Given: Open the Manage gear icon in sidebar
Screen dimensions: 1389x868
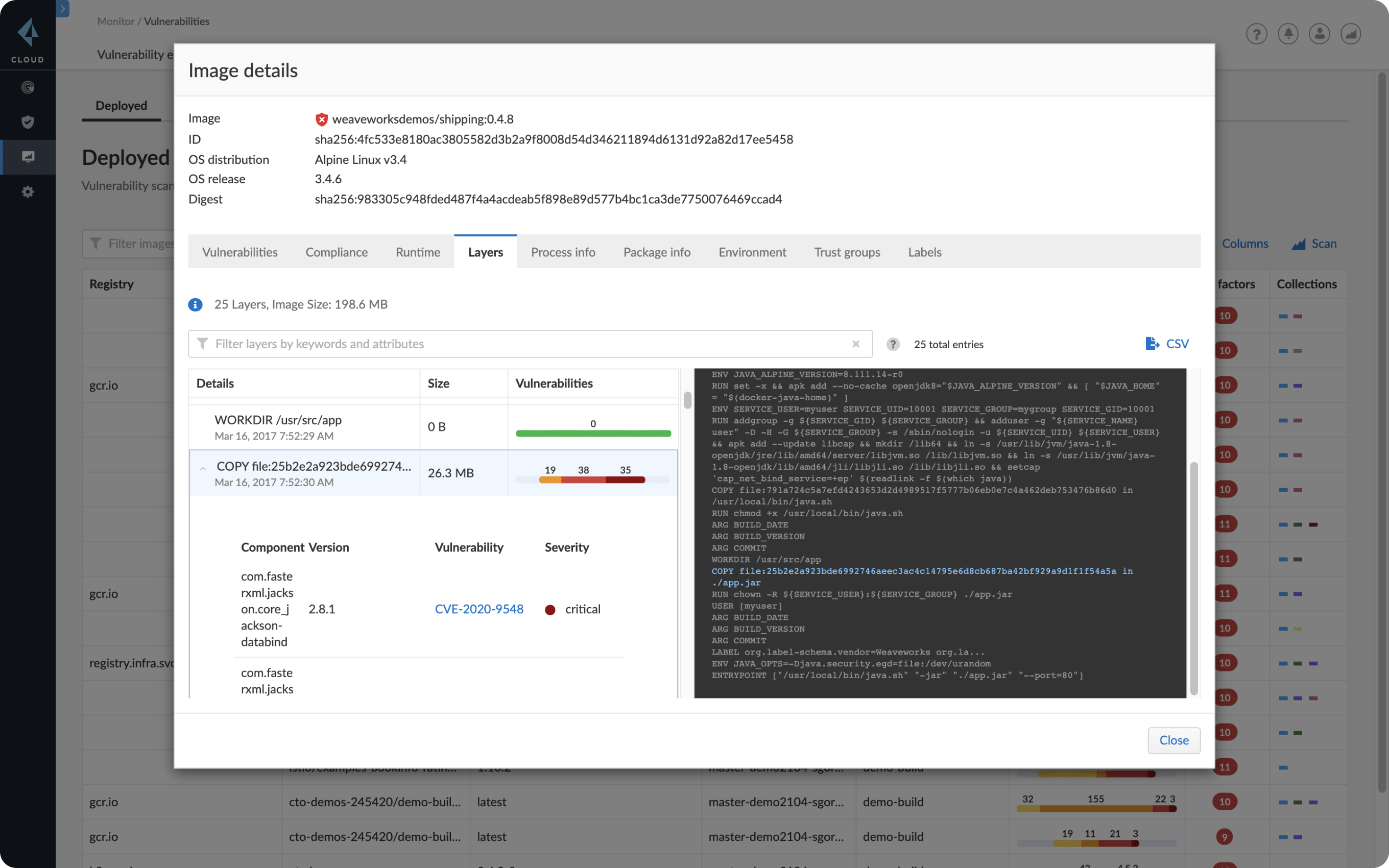Looking at the screenshot, I should point(28,192).
